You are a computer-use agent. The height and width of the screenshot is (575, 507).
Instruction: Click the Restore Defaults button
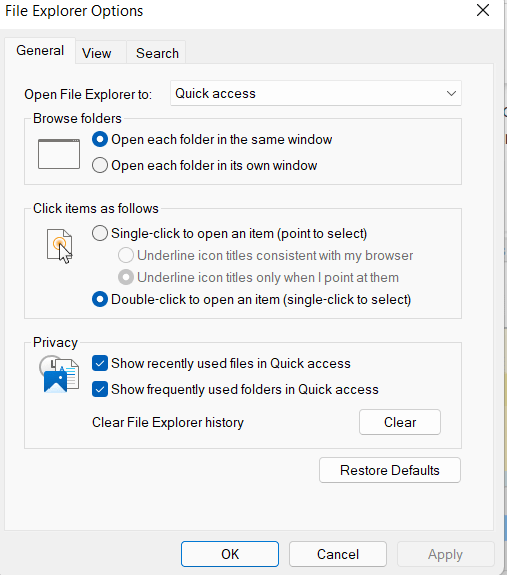pos(390,470)
